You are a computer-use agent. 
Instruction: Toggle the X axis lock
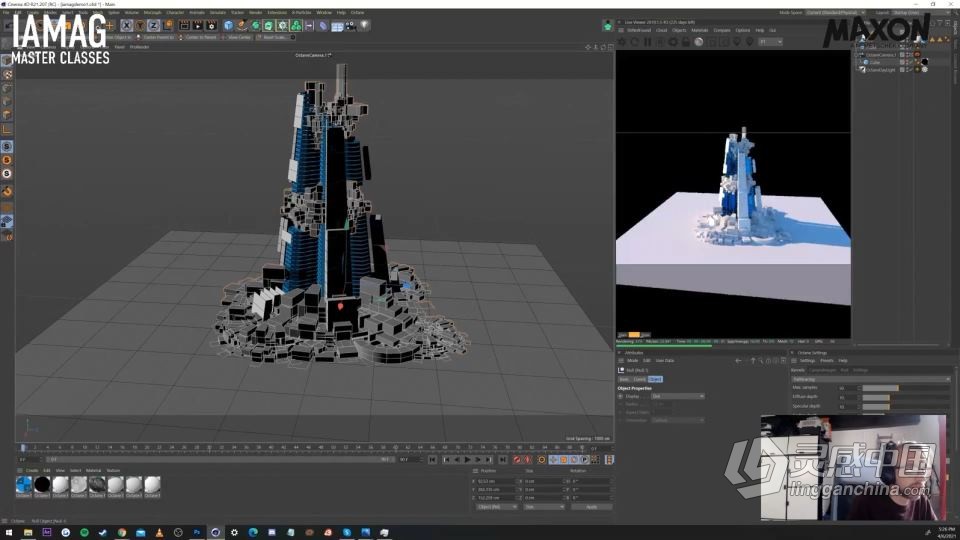click(x=126, y=25)
